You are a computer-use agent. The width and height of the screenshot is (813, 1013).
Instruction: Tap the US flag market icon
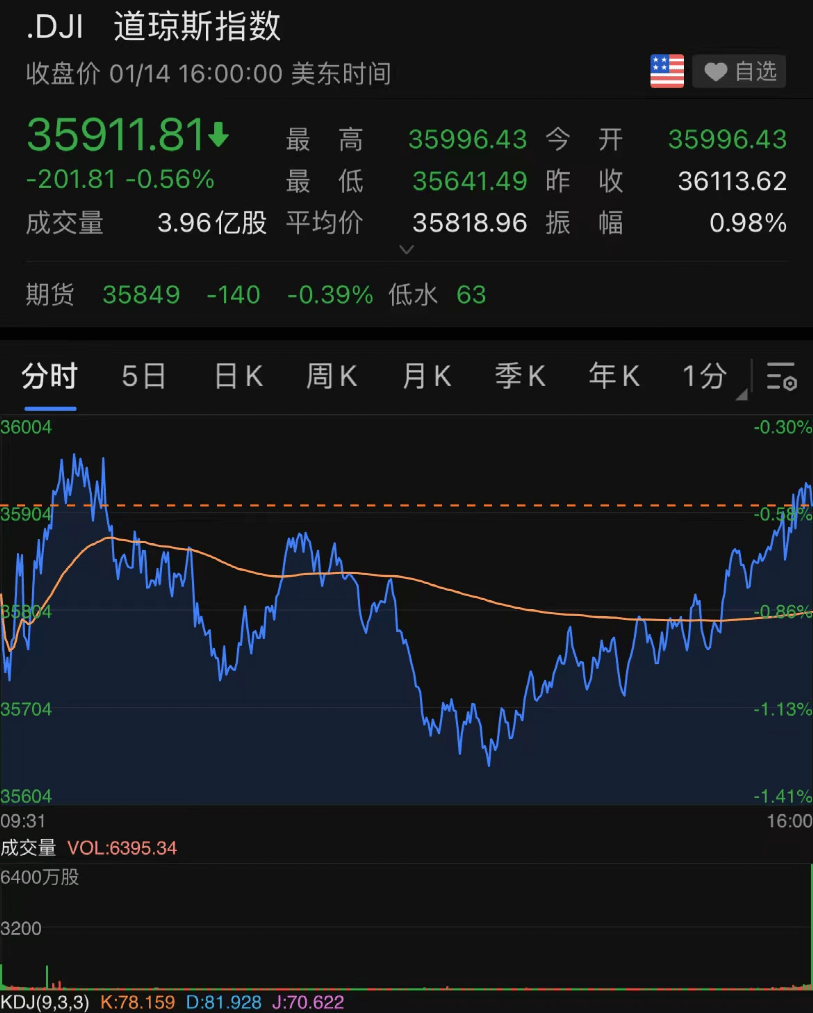[667, 71]
